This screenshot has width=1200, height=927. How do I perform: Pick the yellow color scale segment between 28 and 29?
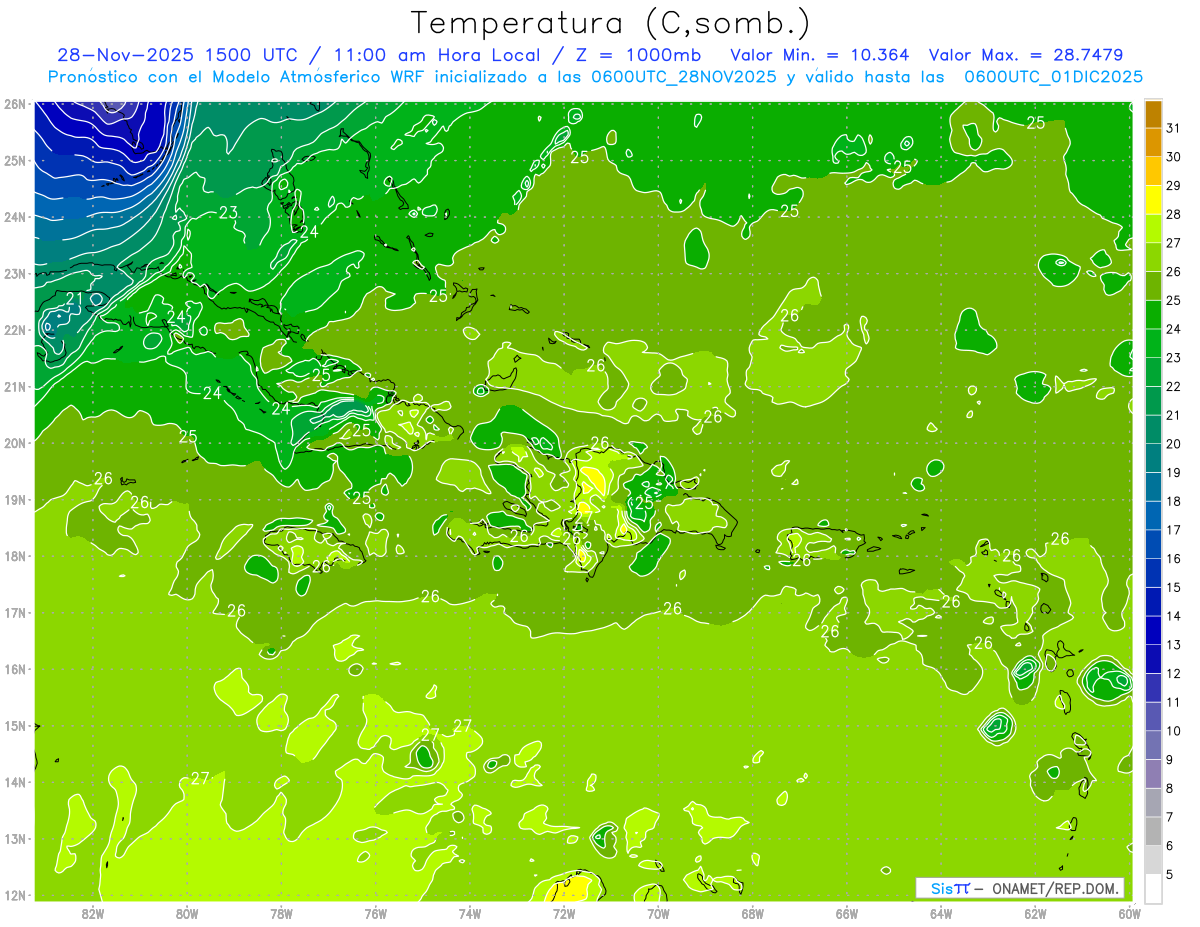coord(1153,199)
